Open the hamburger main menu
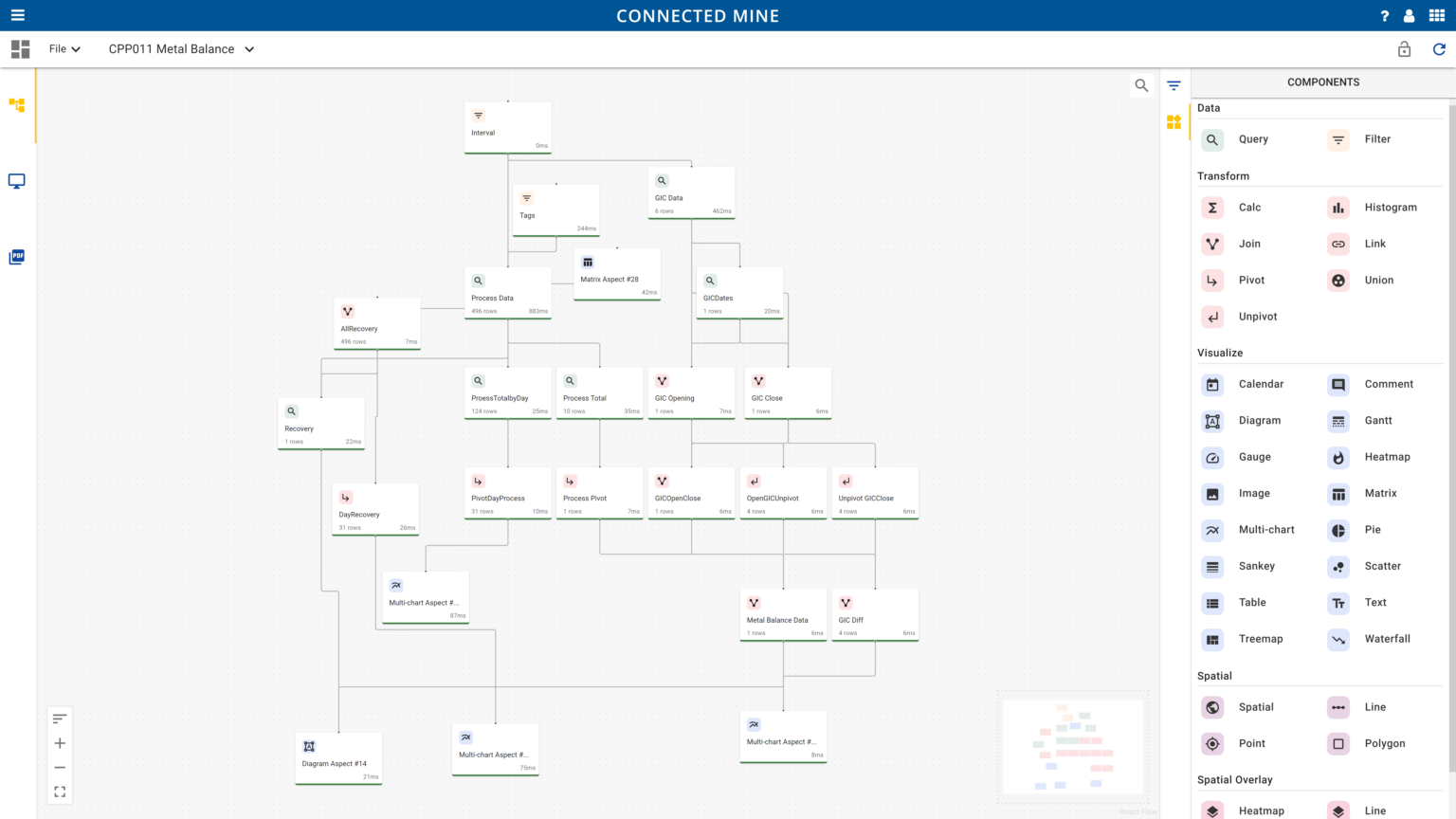This screenshot has width=1456, height=819. 17,15
